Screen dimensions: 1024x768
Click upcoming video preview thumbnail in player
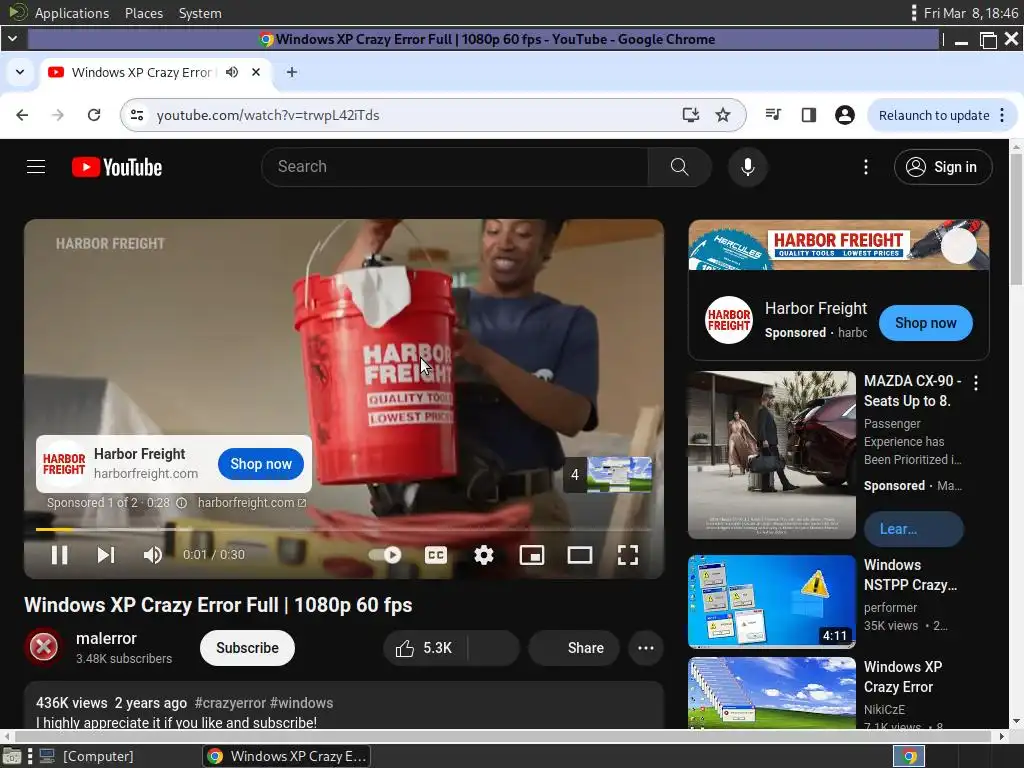618,474
